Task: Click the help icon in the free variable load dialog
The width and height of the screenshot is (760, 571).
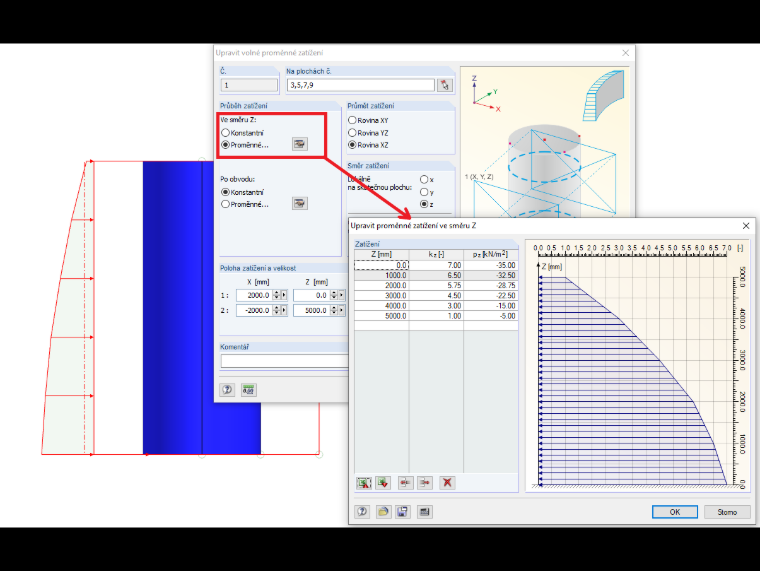Action: click(227, 389)
